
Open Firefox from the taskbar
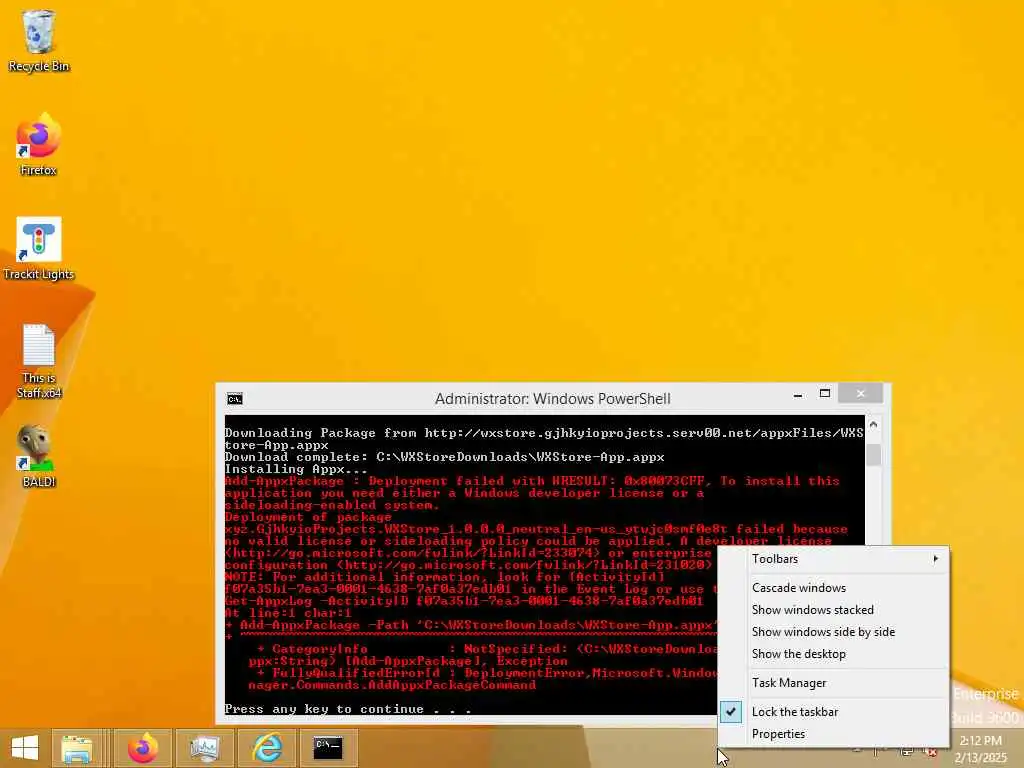143,748
